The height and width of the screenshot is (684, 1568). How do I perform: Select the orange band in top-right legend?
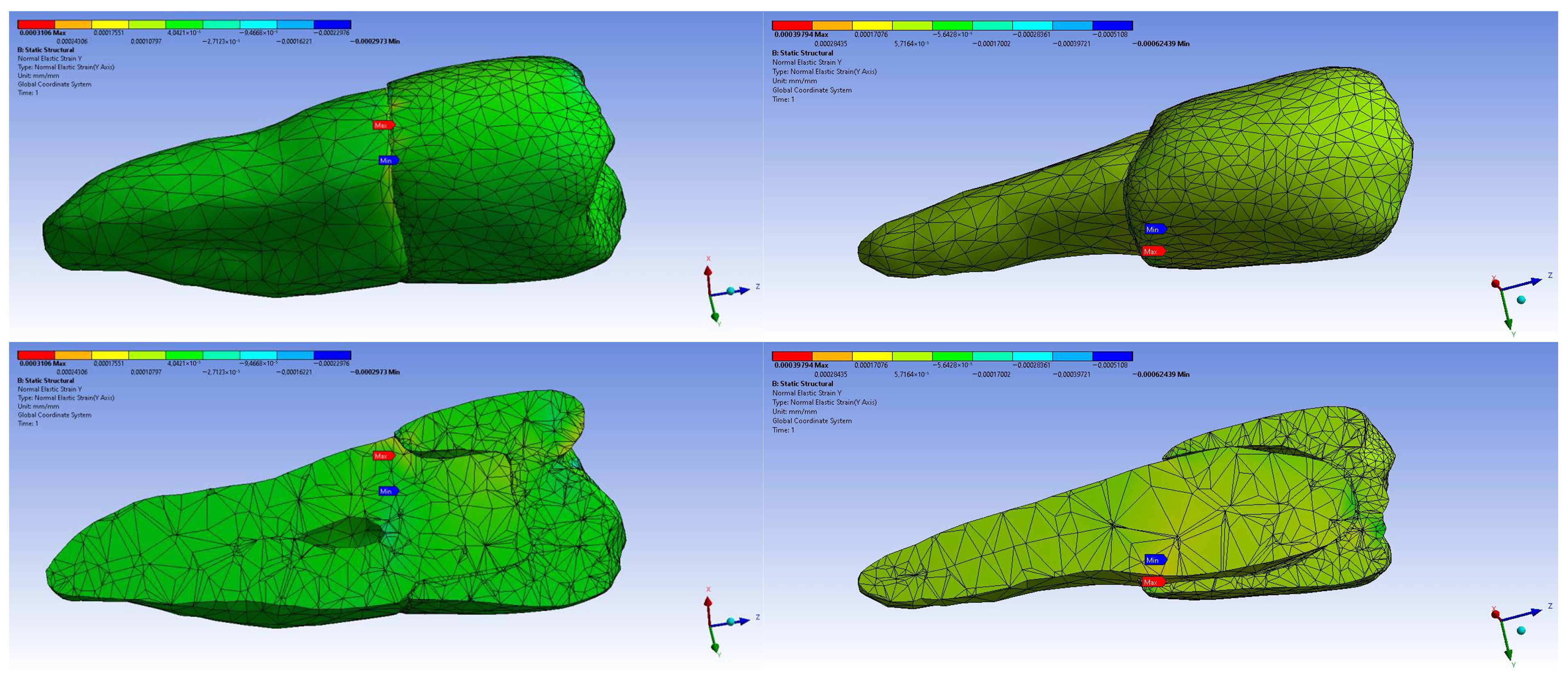point(832,25)
